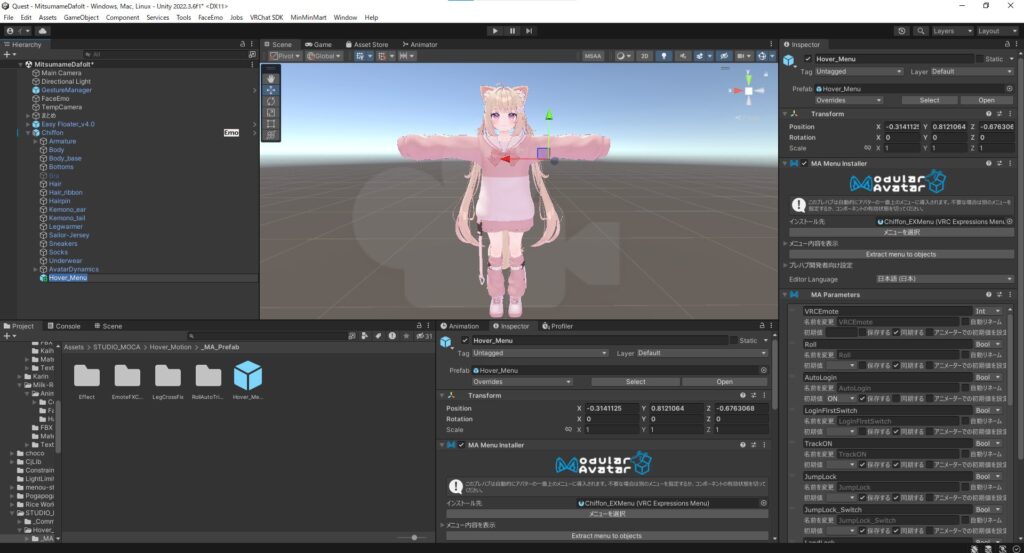Click the Project icon size slider
Screen dimensions: 1024x553
click(x=412, y=537)
